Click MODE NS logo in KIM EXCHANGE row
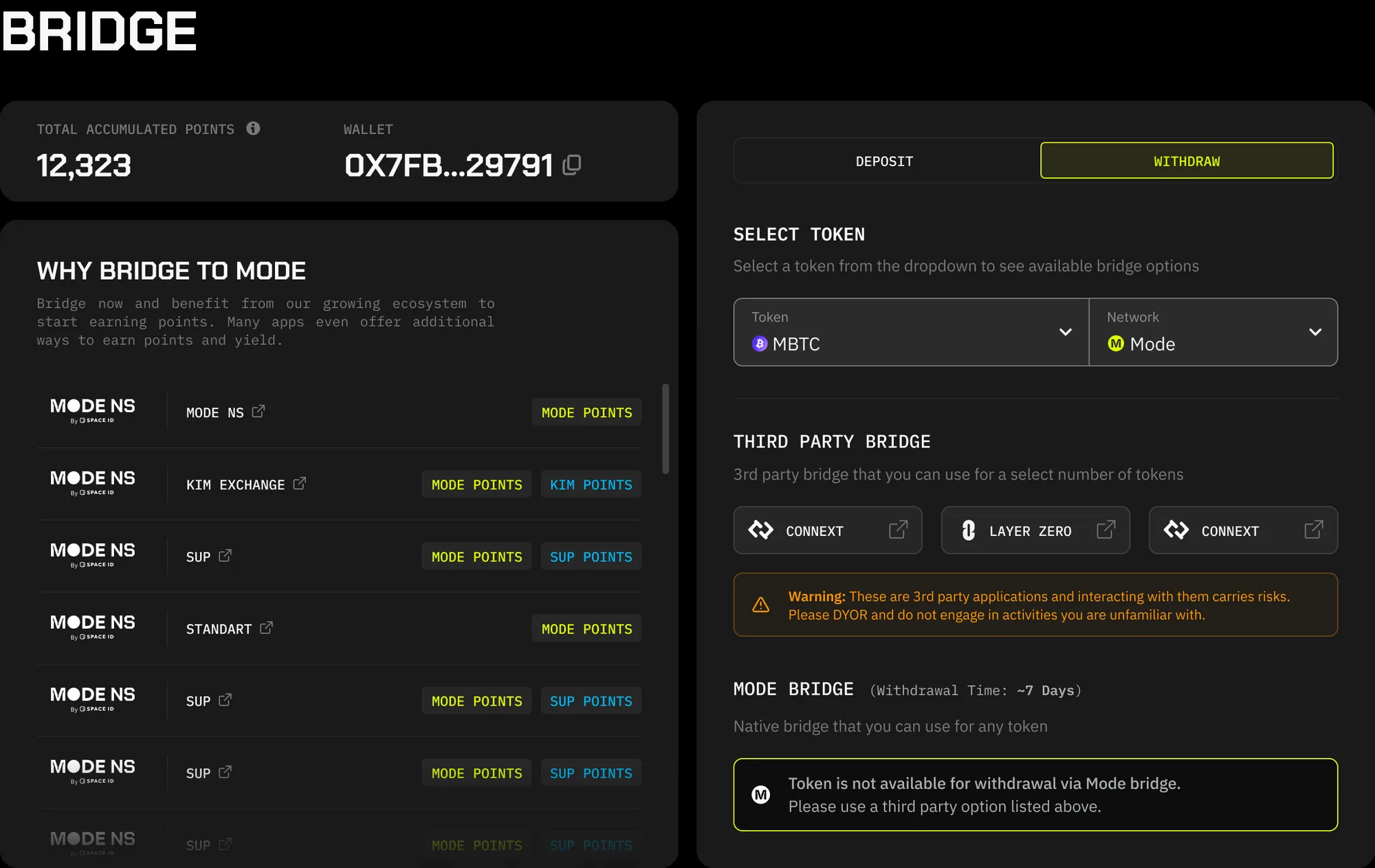 93,482
